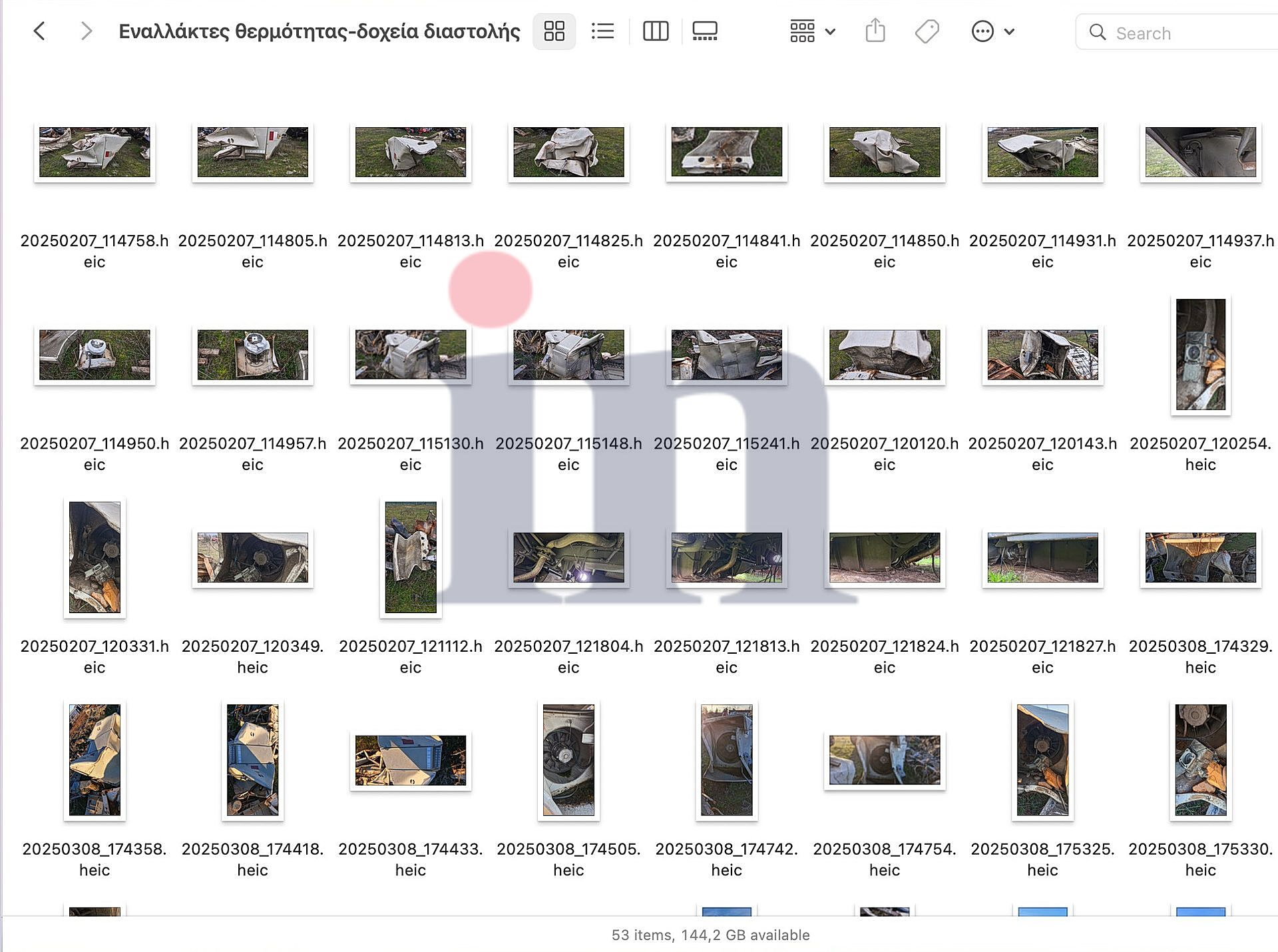
Task: Switch to list view
Action: [602, 31]
